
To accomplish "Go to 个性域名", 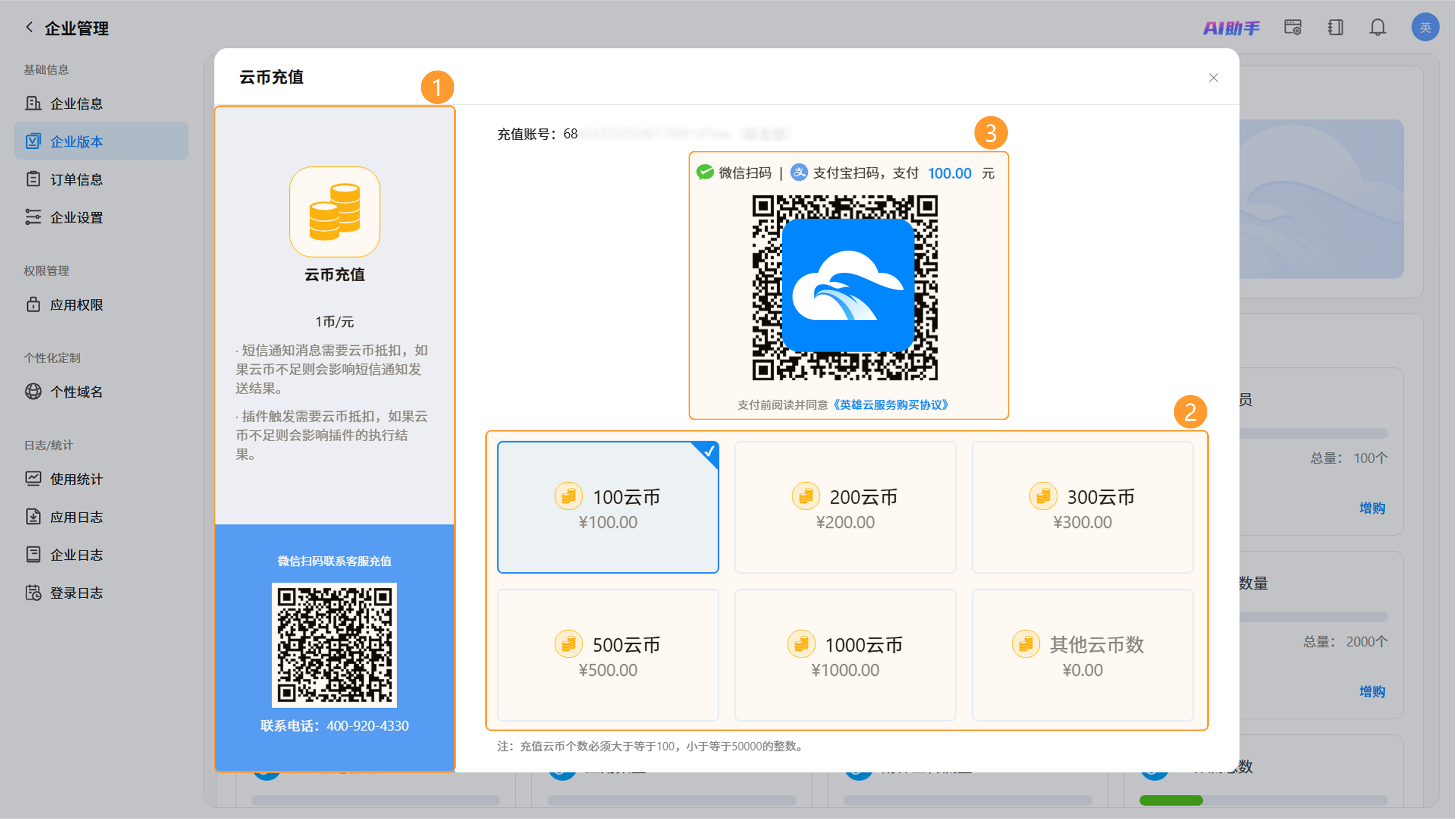I will coord(101,391).
